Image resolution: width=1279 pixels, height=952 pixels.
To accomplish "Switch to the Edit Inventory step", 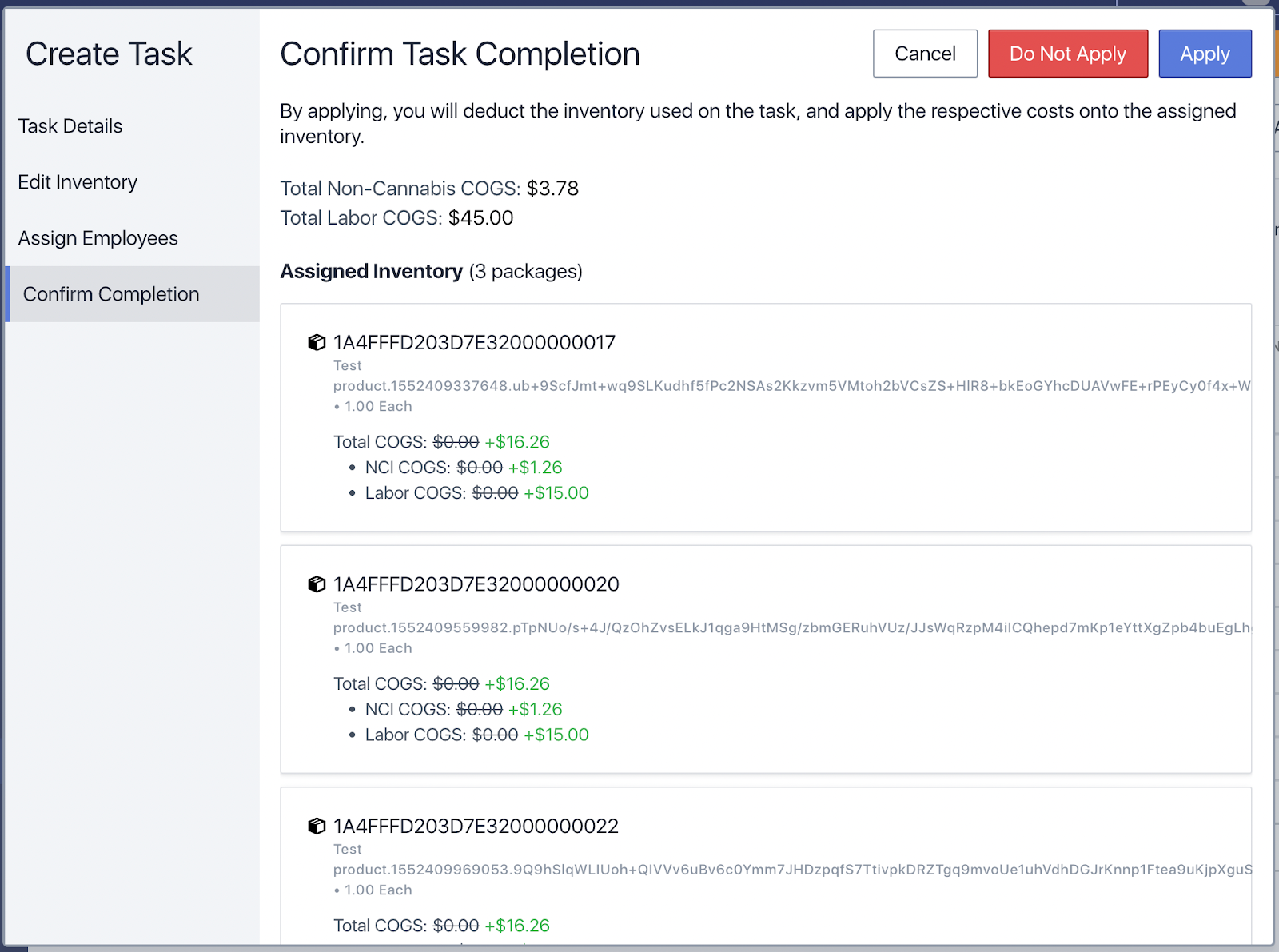I will pyautogui.click(x=78, y=182).
